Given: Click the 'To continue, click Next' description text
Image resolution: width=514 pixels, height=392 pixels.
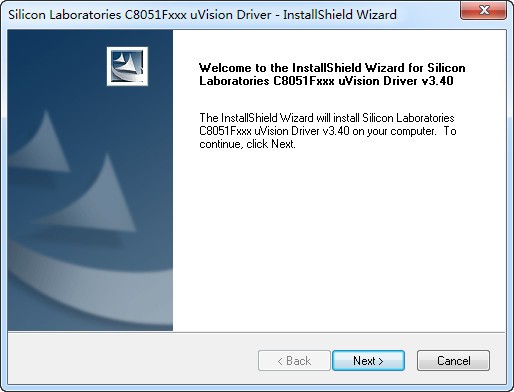Looking at the screenshot, I should click(328, 131).
